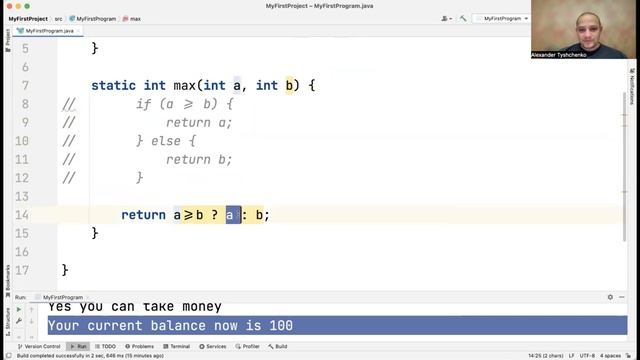
Task: Click commented 'return b;' line
Action: tap(199, 159)
